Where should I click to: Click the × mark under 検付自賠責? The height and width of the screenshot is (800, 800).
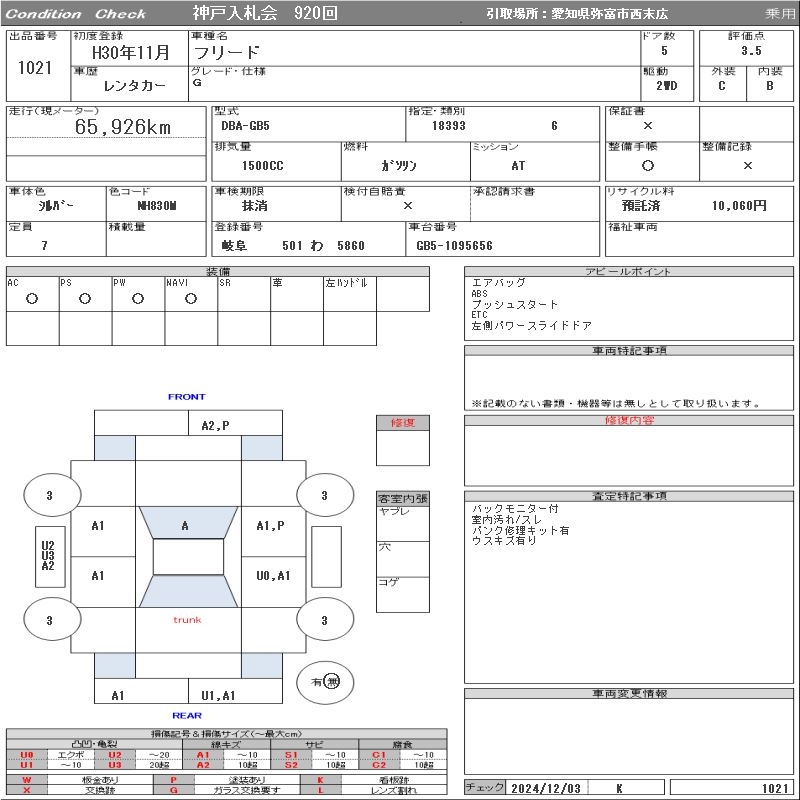click(407, 206)
